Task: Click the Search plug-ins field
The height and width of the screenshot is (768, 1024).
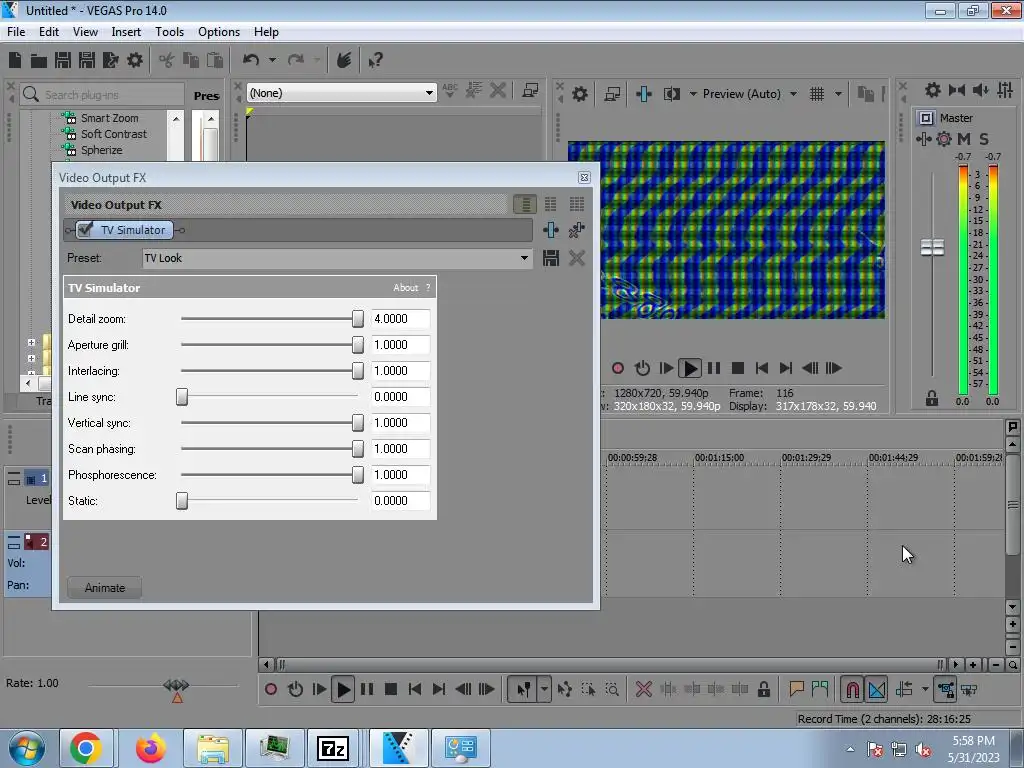Action: pyautogui.click(x=102, y=95)
